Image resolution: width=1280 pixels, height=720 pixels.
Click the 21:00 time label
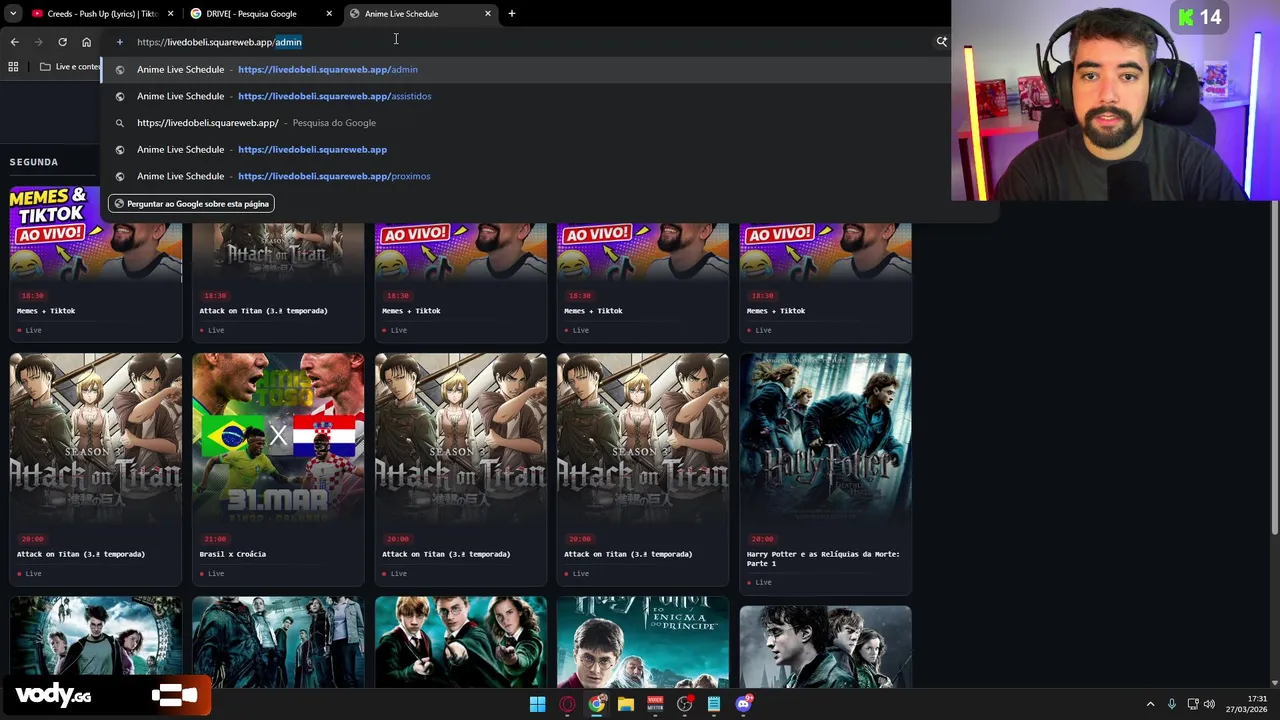click(x=215, y=539)
